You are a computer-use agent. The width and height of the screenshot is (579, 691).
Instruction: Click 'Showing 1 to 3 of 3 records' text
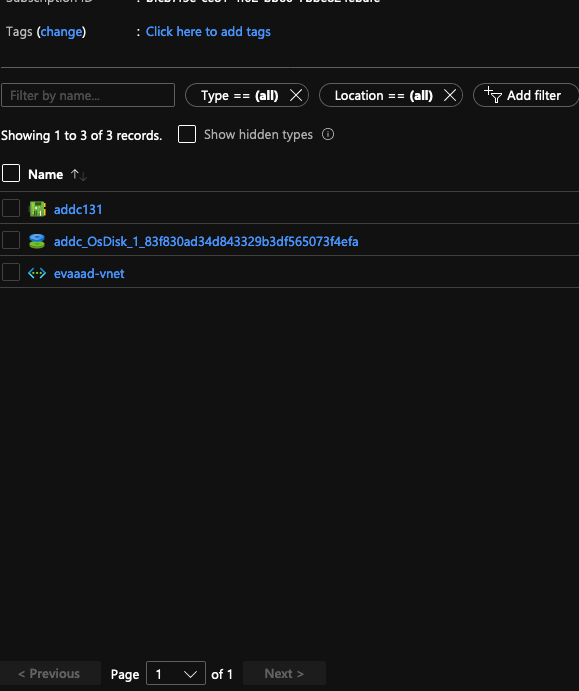(82, 135)
